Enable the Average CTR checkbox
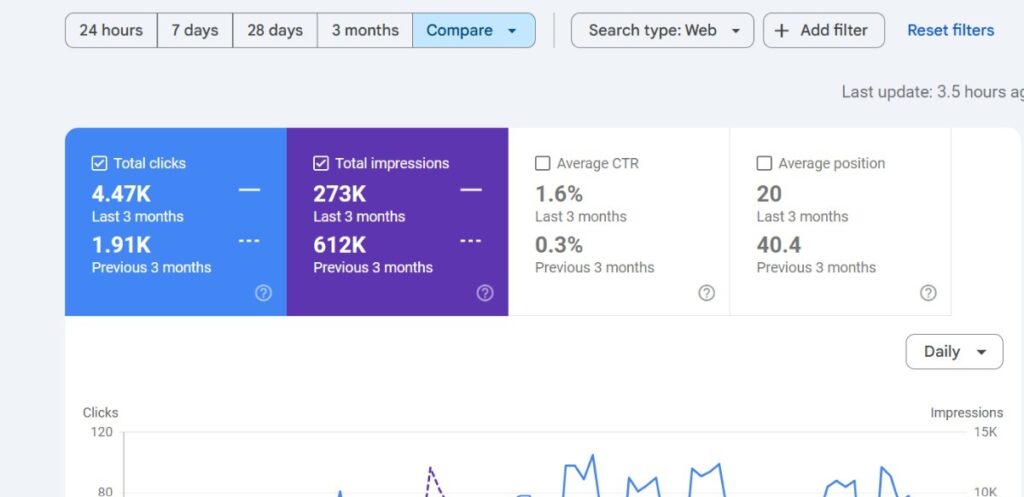 [542, 163]
